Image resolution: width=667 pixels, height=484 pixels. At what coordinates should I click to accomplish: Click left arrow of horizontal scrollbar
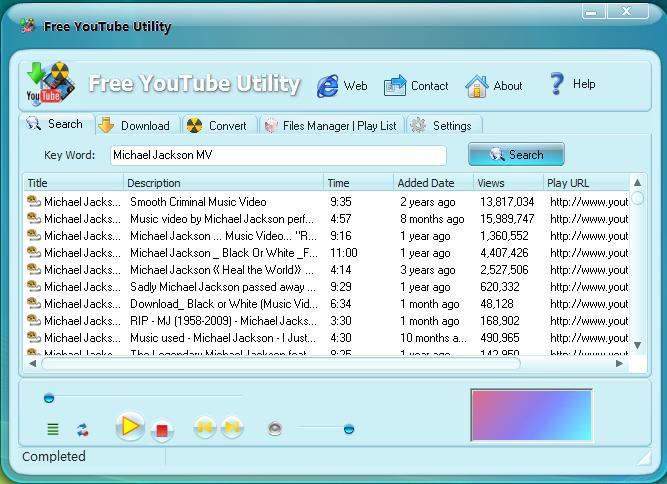click(x=33, y=364)
